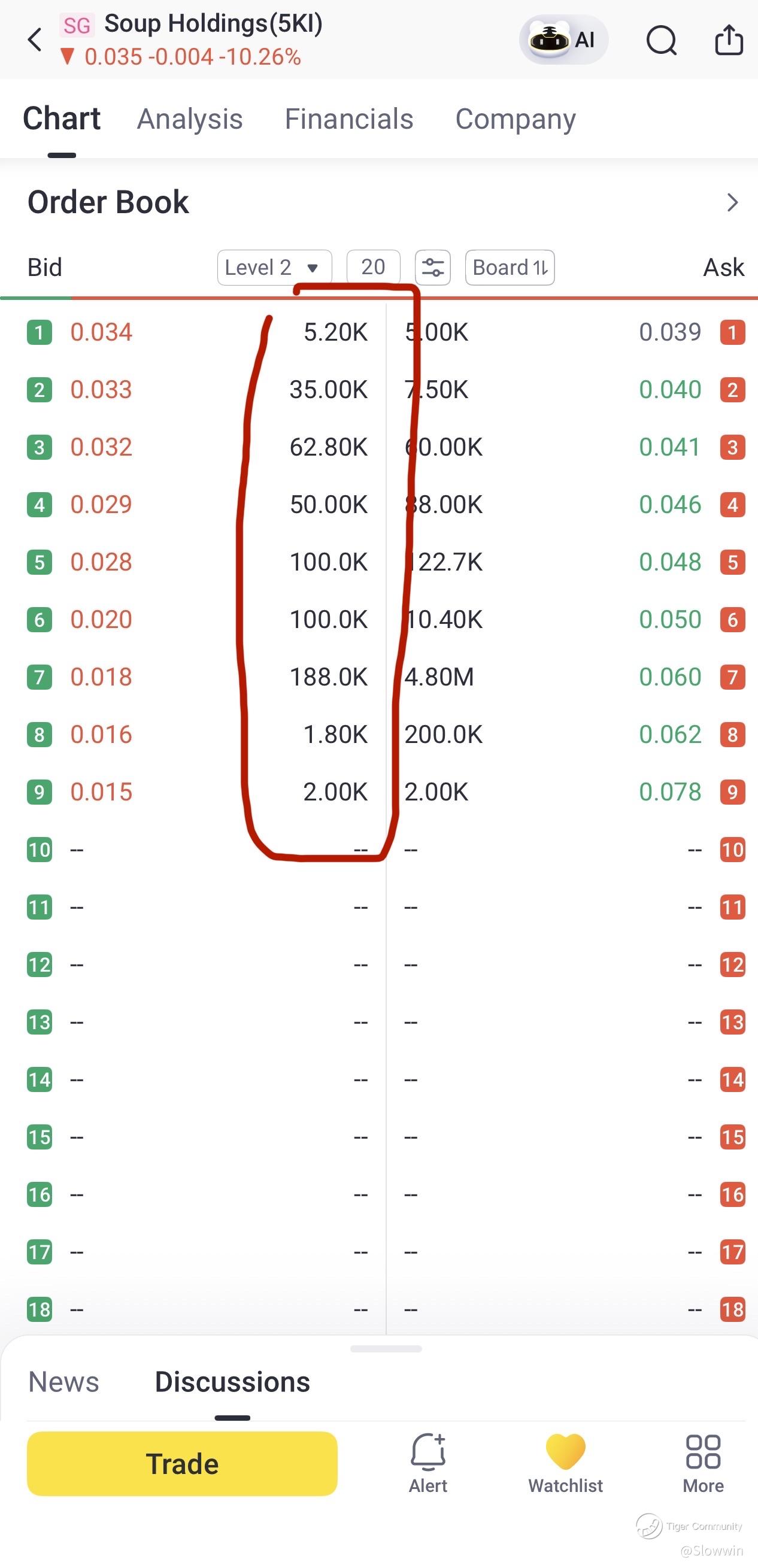Switch depth count using 20 button

point(373,267)
